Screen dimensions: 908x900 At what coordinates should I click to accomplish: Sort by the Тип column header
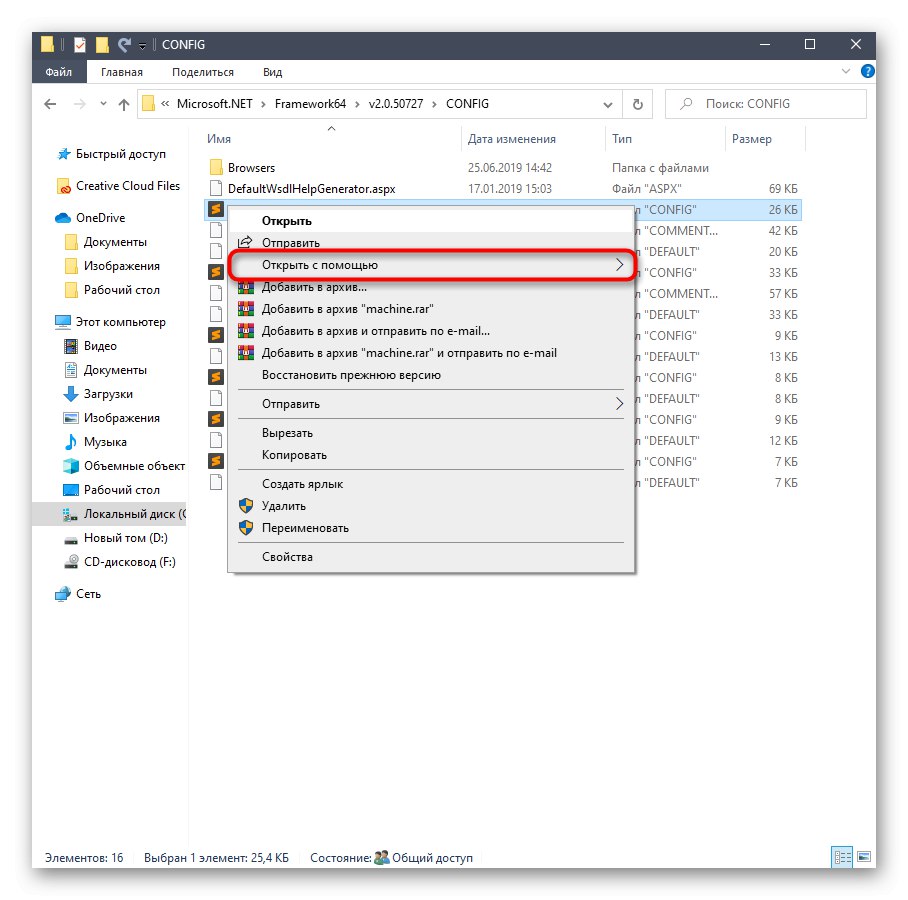coord(621,139)
